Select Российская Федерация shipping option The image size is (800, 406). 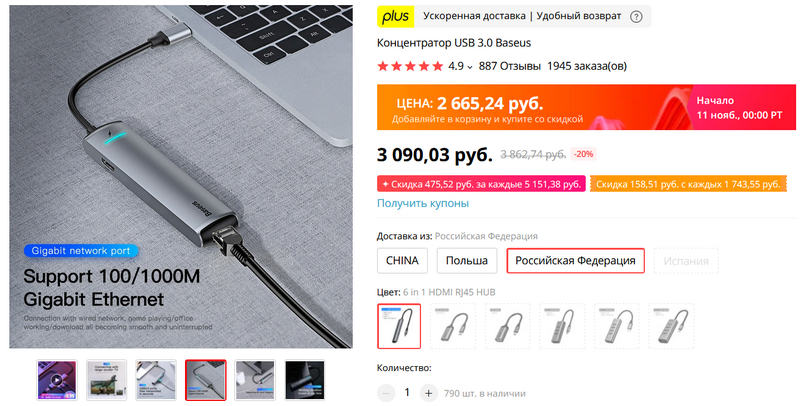[x=575, y=261]
